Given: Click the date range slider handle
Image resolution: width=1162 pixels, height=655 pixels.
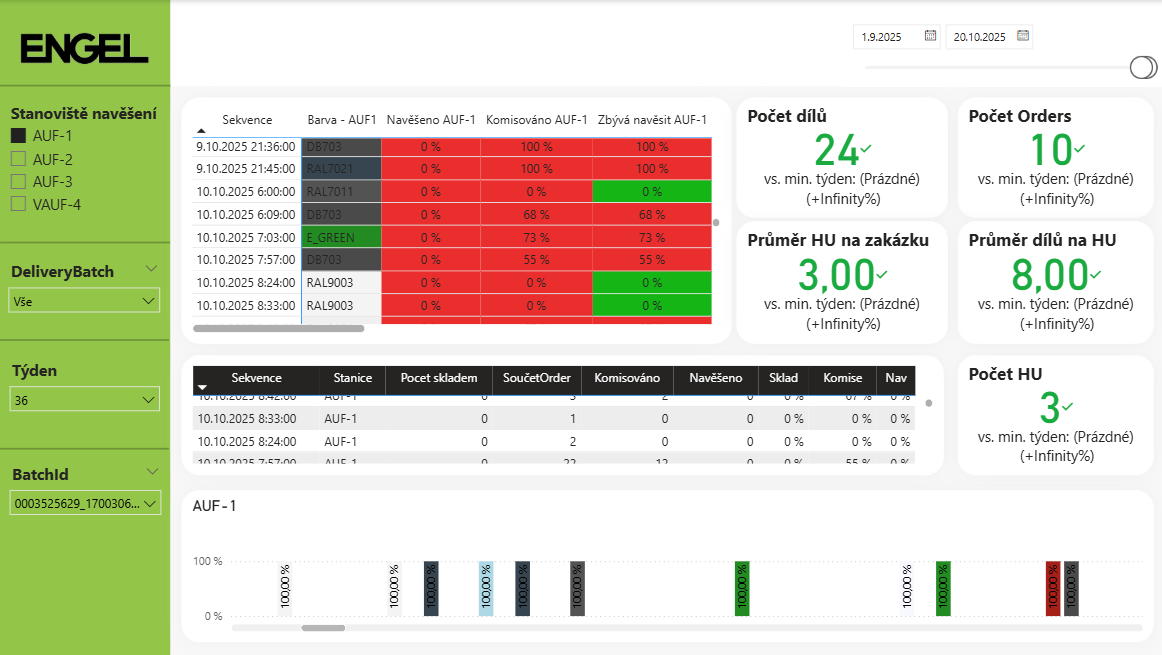Looking at the screenshot, I should 1143,67.
